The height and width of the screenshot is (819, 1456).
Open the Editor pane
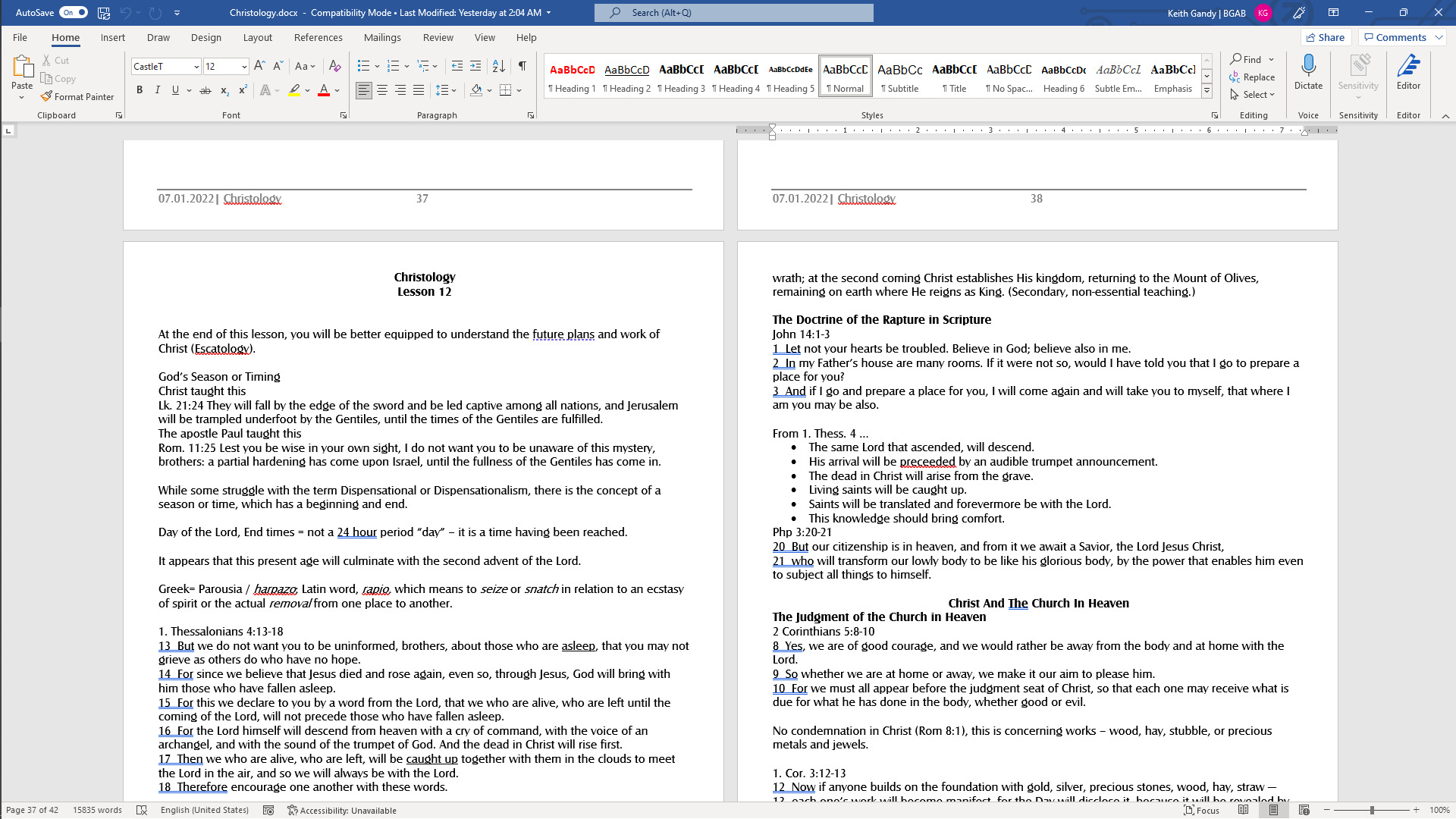pos(1408,72)
